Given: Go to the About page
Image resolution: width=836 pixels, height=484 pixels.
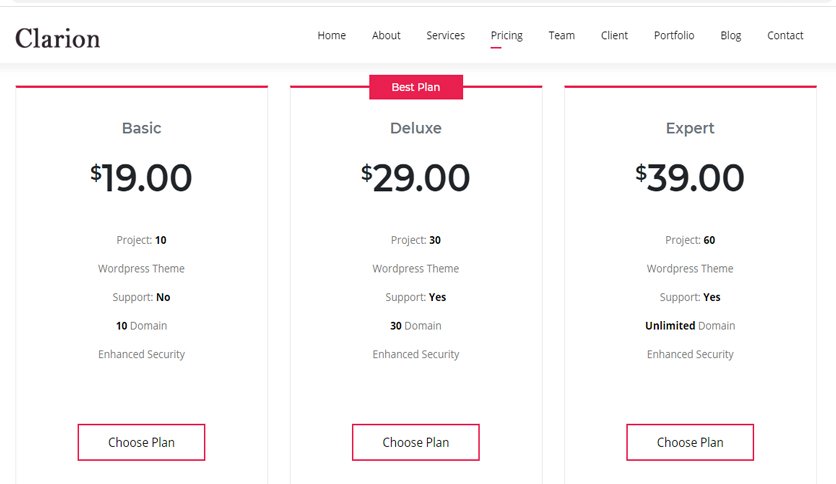Looking at the screenshot, I should pos(386,35).
